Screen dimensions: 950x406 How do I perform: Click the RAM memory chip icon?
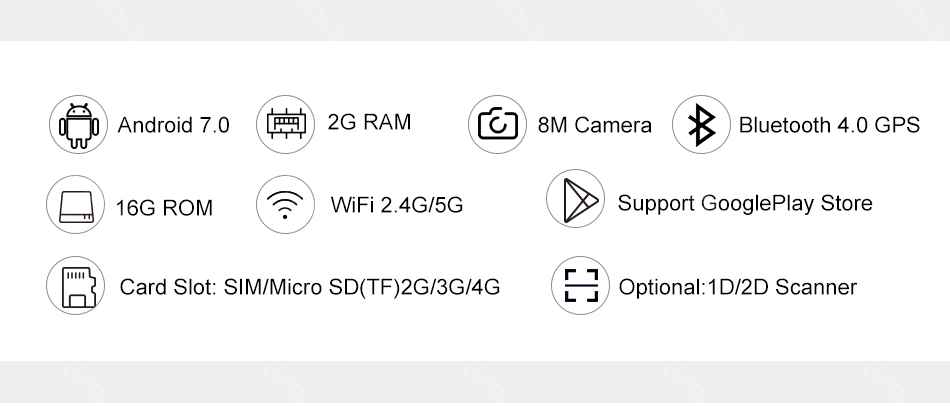285,124
